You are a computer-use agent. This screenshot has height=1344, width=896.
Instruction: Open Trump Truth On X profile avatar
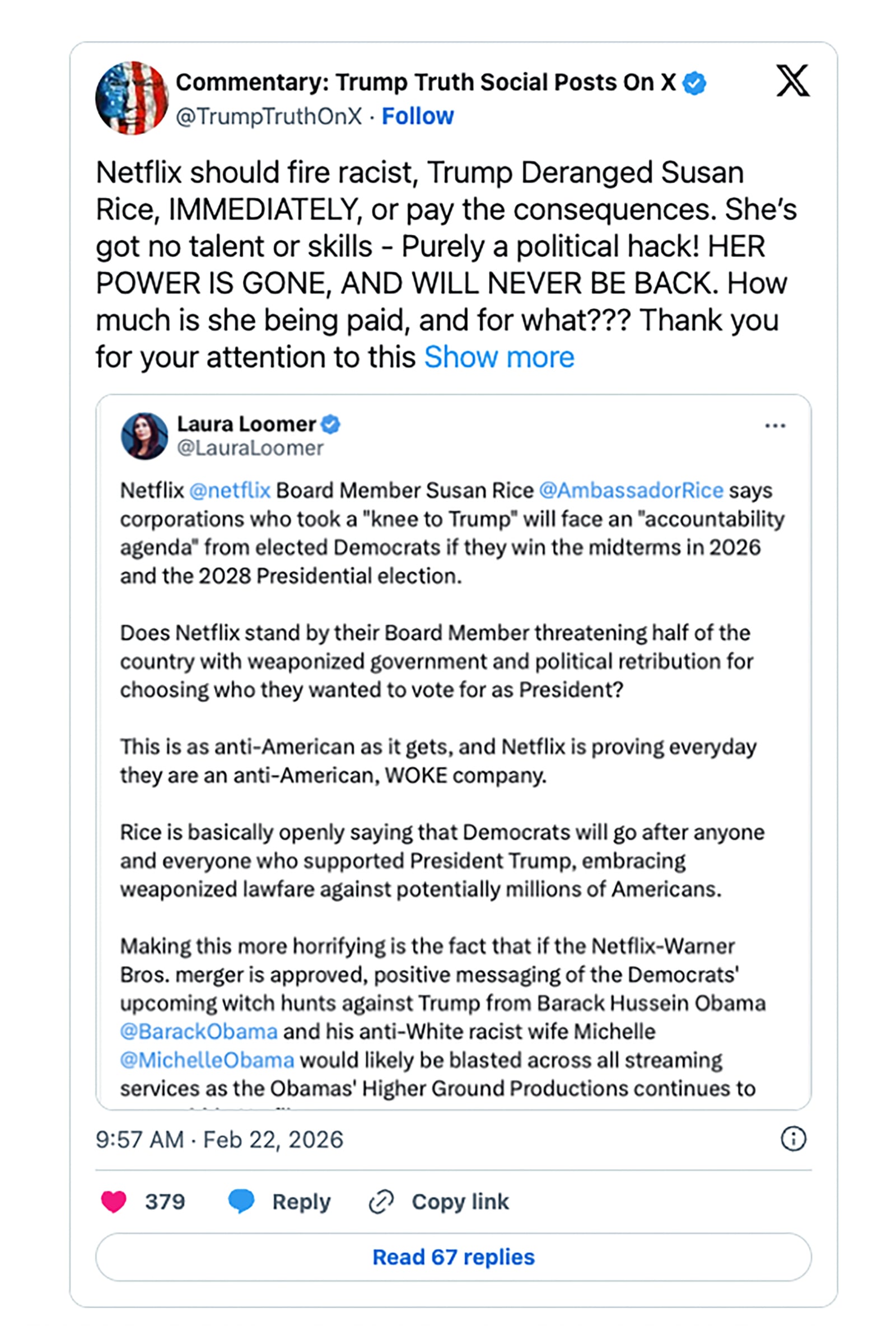point(132,97)
